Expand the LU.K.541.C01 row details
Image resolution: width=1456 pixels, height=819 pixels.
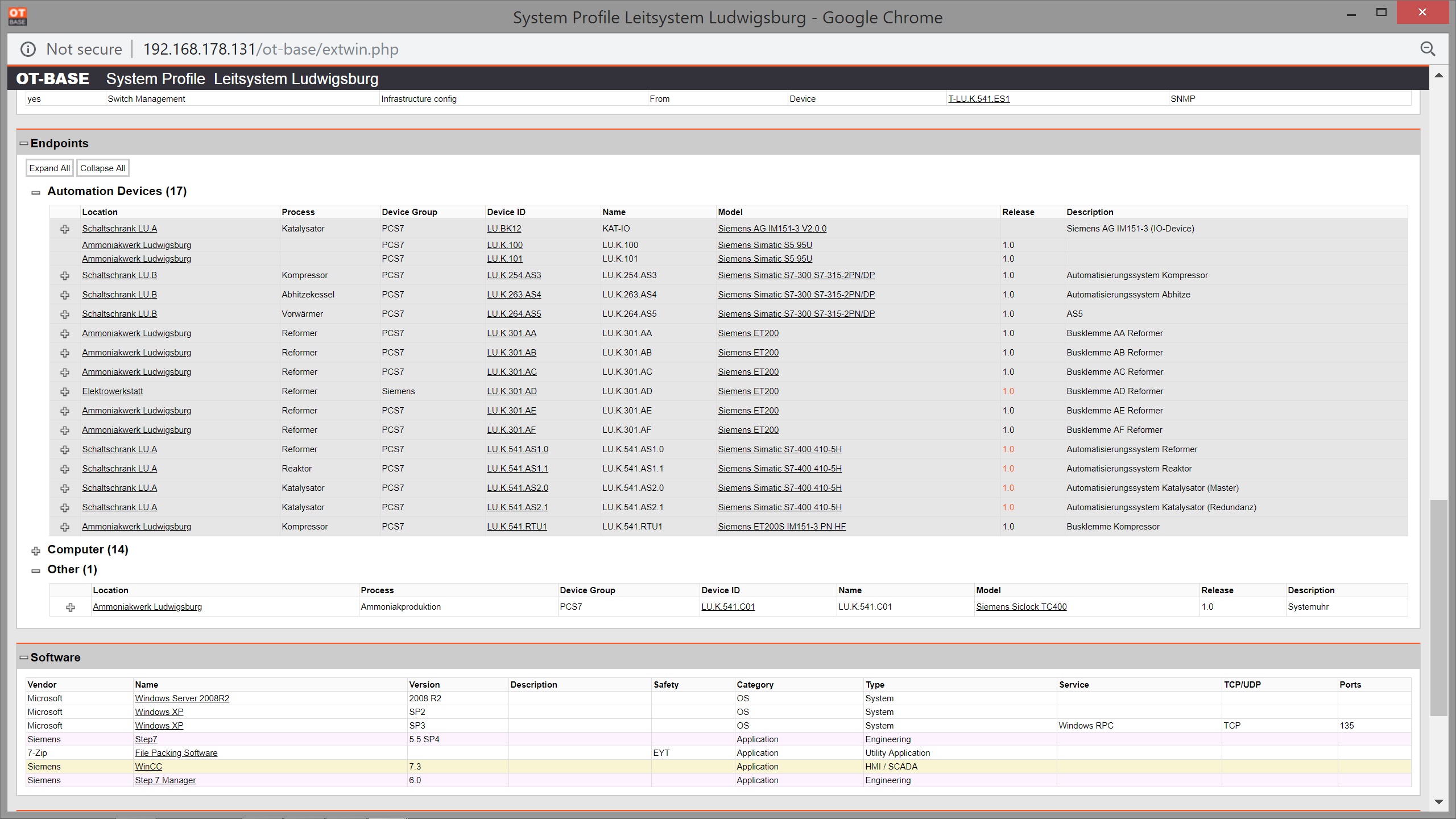[71, 607]
